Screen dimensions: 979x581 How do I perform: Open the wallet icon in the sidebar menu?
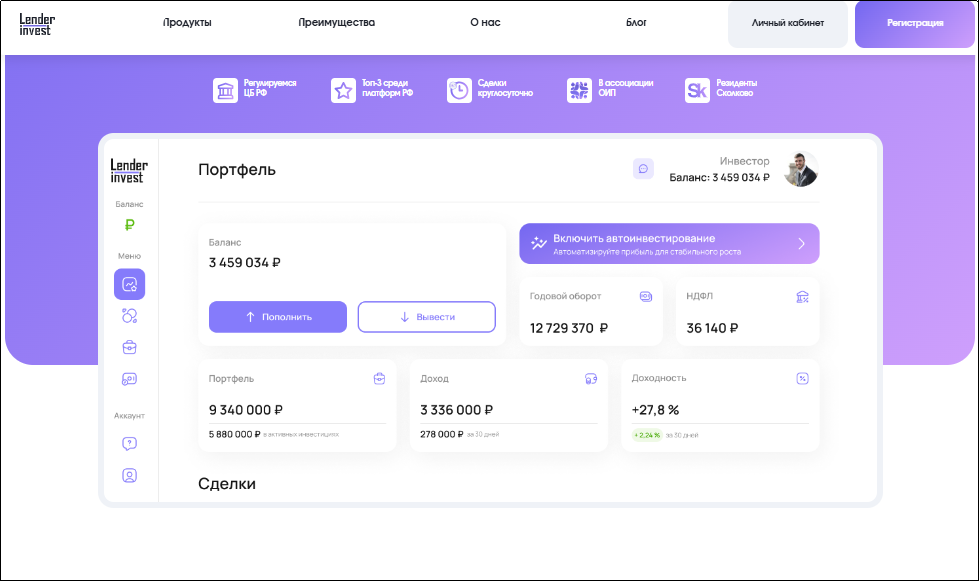click(128, 379)
